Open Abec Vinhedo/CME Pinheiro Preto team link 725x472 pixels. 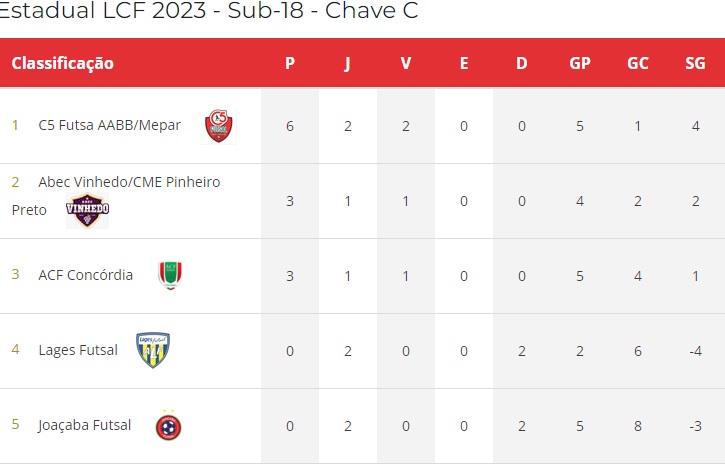(116, 196)
